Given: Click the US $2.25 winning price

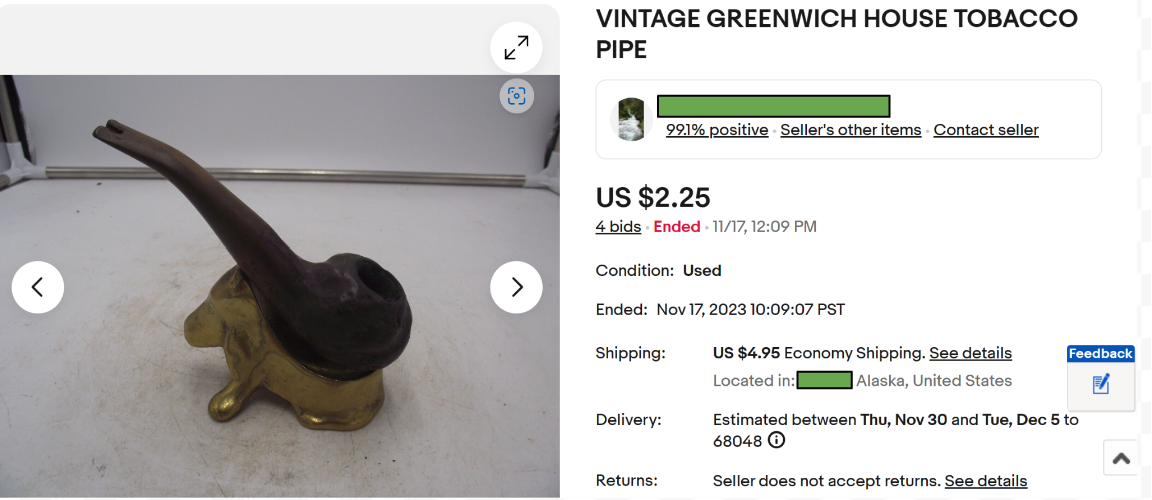Looking at the screenshot, I should coord(653,198).
